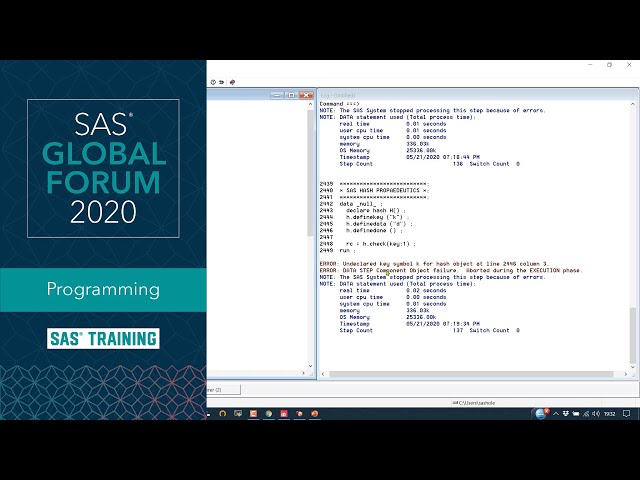Click the 19:32 system clock

(609, 413)
